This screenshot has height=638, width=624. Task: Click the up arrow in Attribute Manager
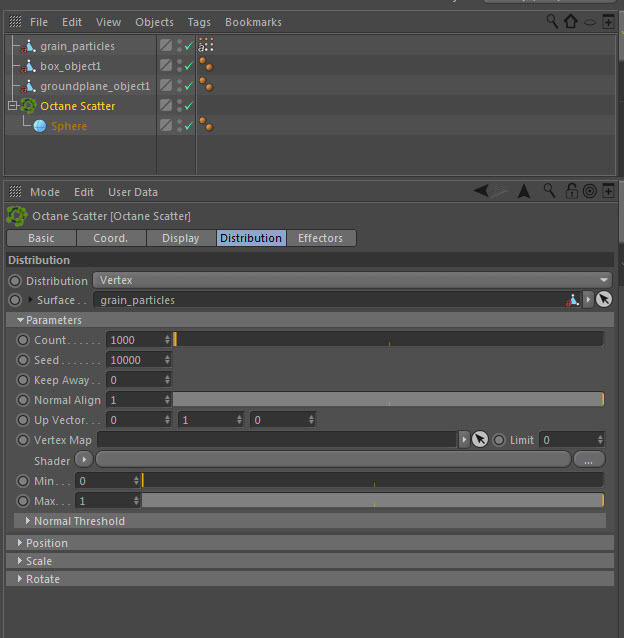pyautogui.click(x=524, y=191)
